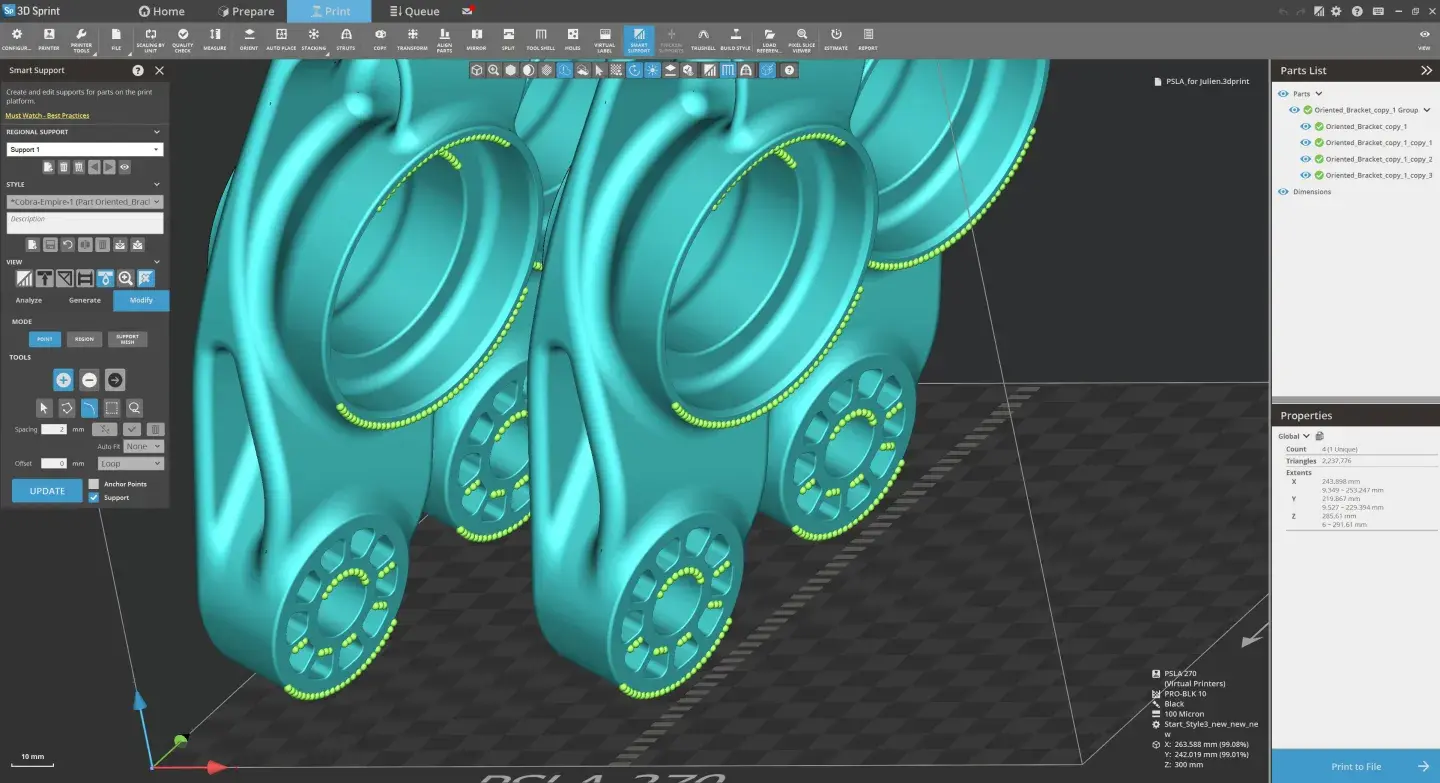Run Auto Place tool
This screenshot has height=783, width=1440.
281,39
